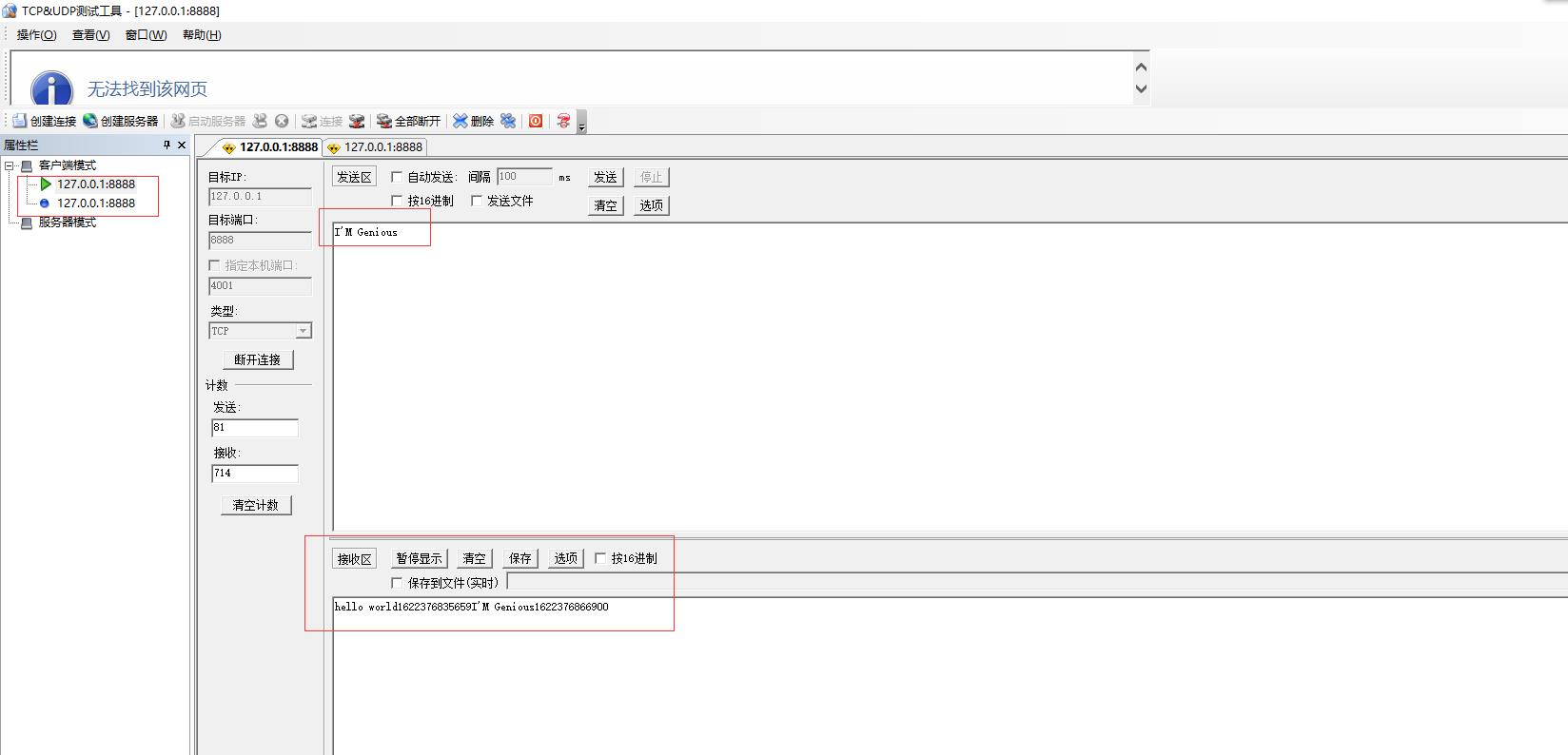
Task: Switch to the first 127.0.0.1:8888 tab
Action: [269, 147]
